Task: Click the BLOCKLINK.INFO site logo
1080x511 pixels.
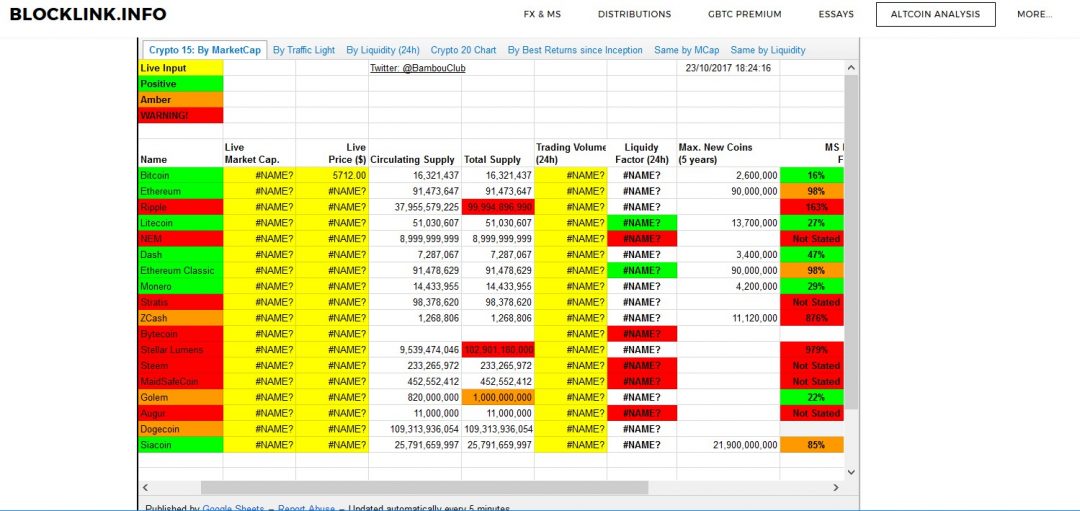Action: pyautogui.click(x=87, y=14)
